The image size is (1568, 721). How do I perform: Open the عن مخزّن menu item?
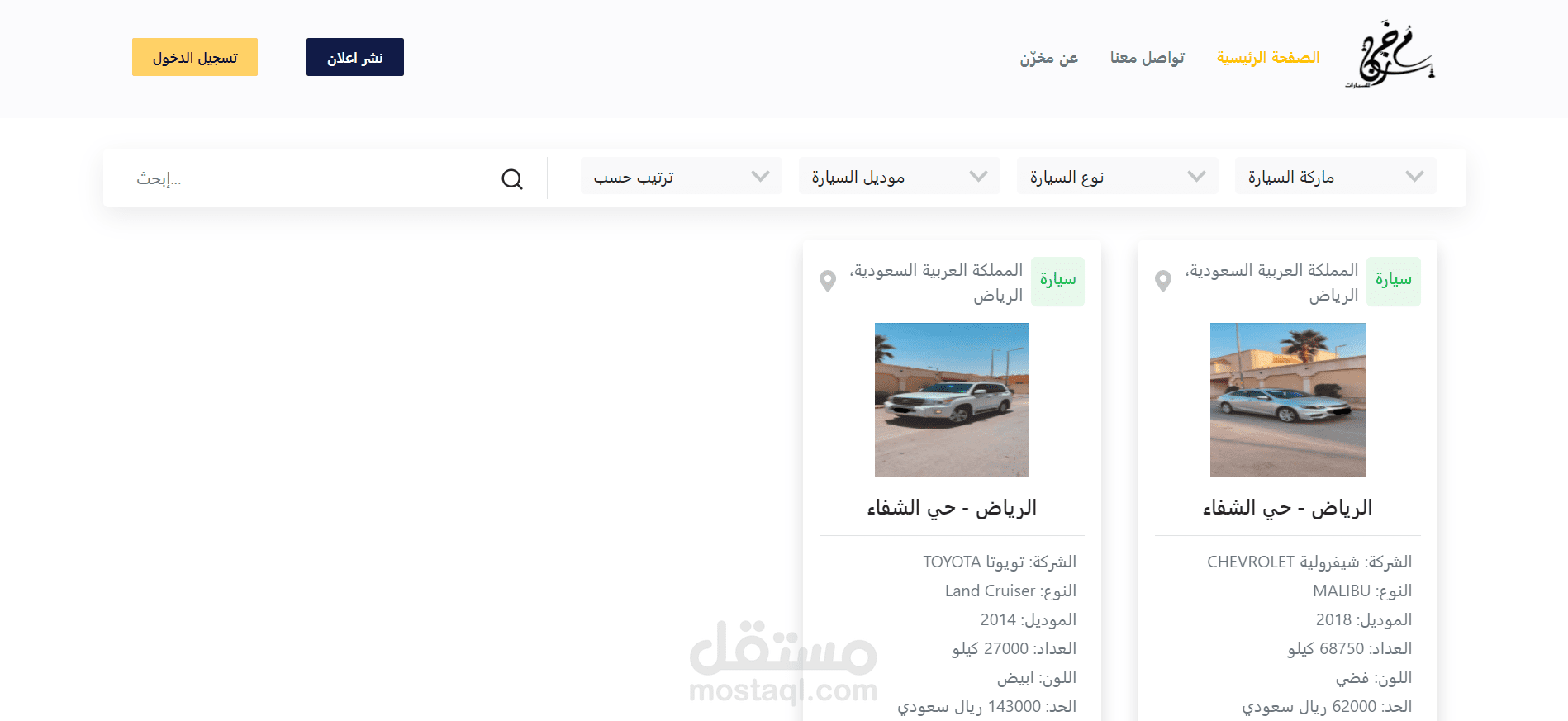[1049, 57]
